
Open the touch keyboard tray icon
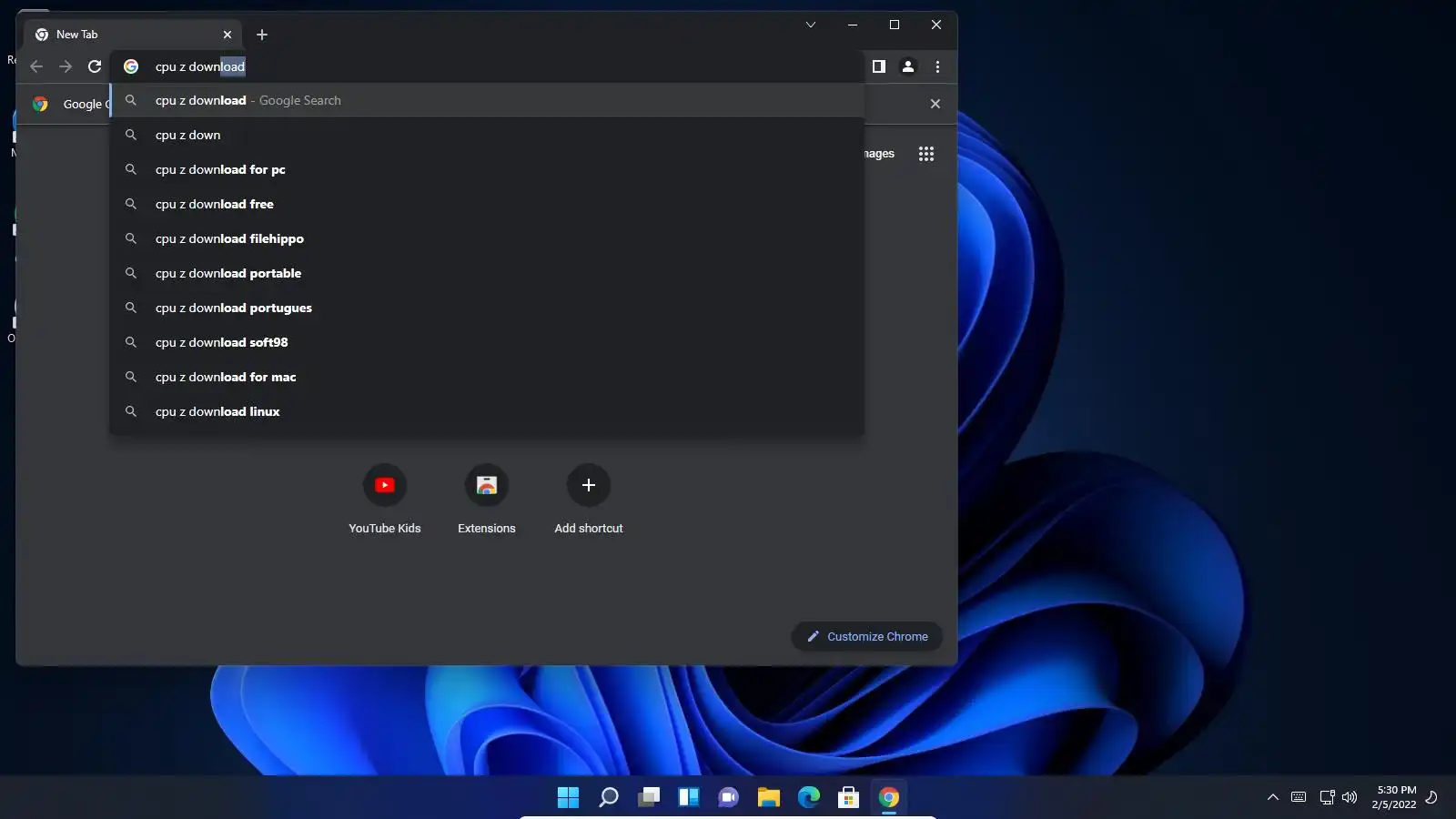[1299, 797]
